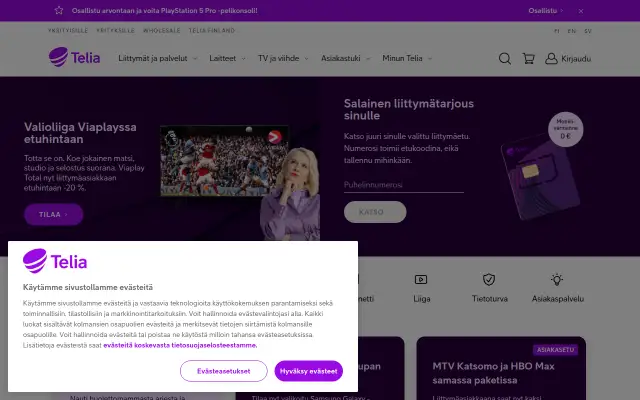Open the shopping cart icon
The width and height of the screenshot is (640, 400).
[x=529, y=59]
